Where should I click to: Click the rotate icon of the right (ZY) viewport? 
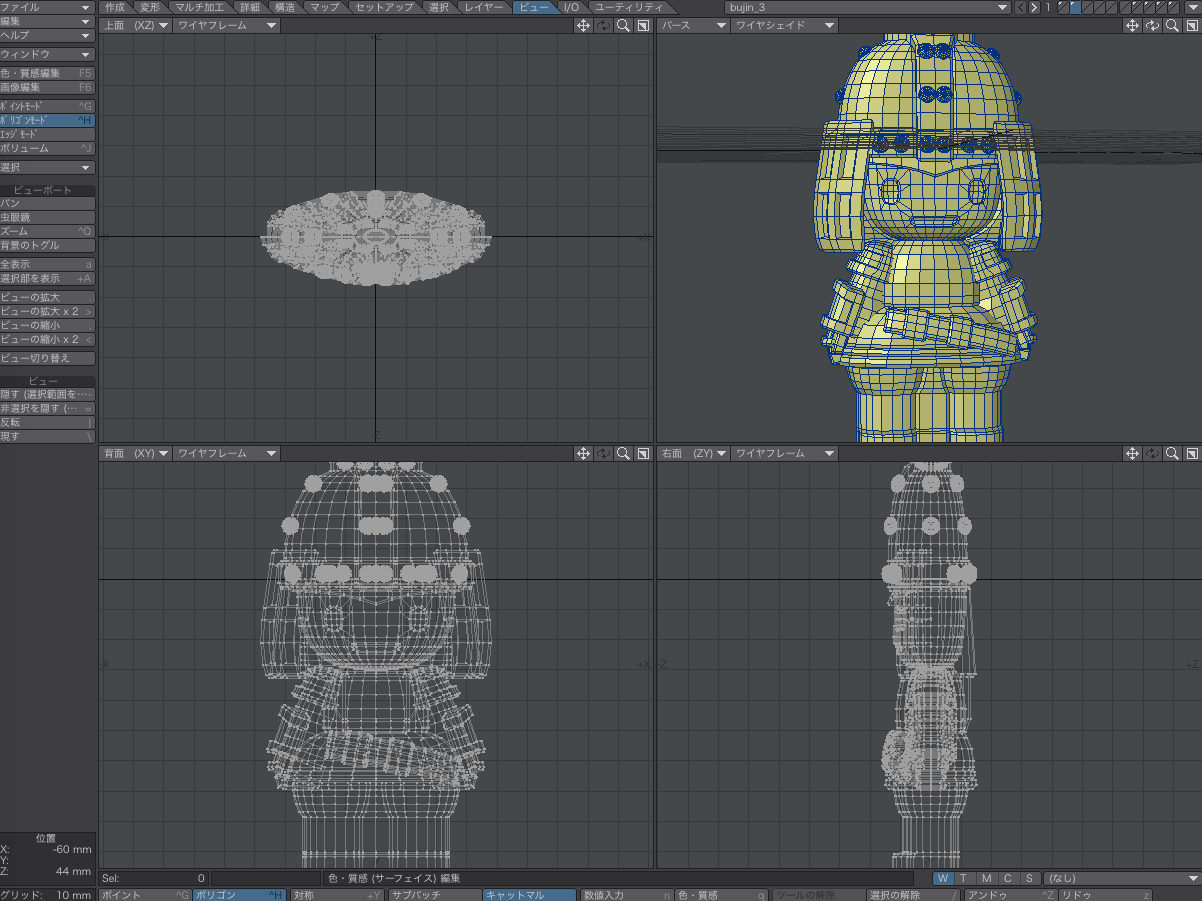1152,453
